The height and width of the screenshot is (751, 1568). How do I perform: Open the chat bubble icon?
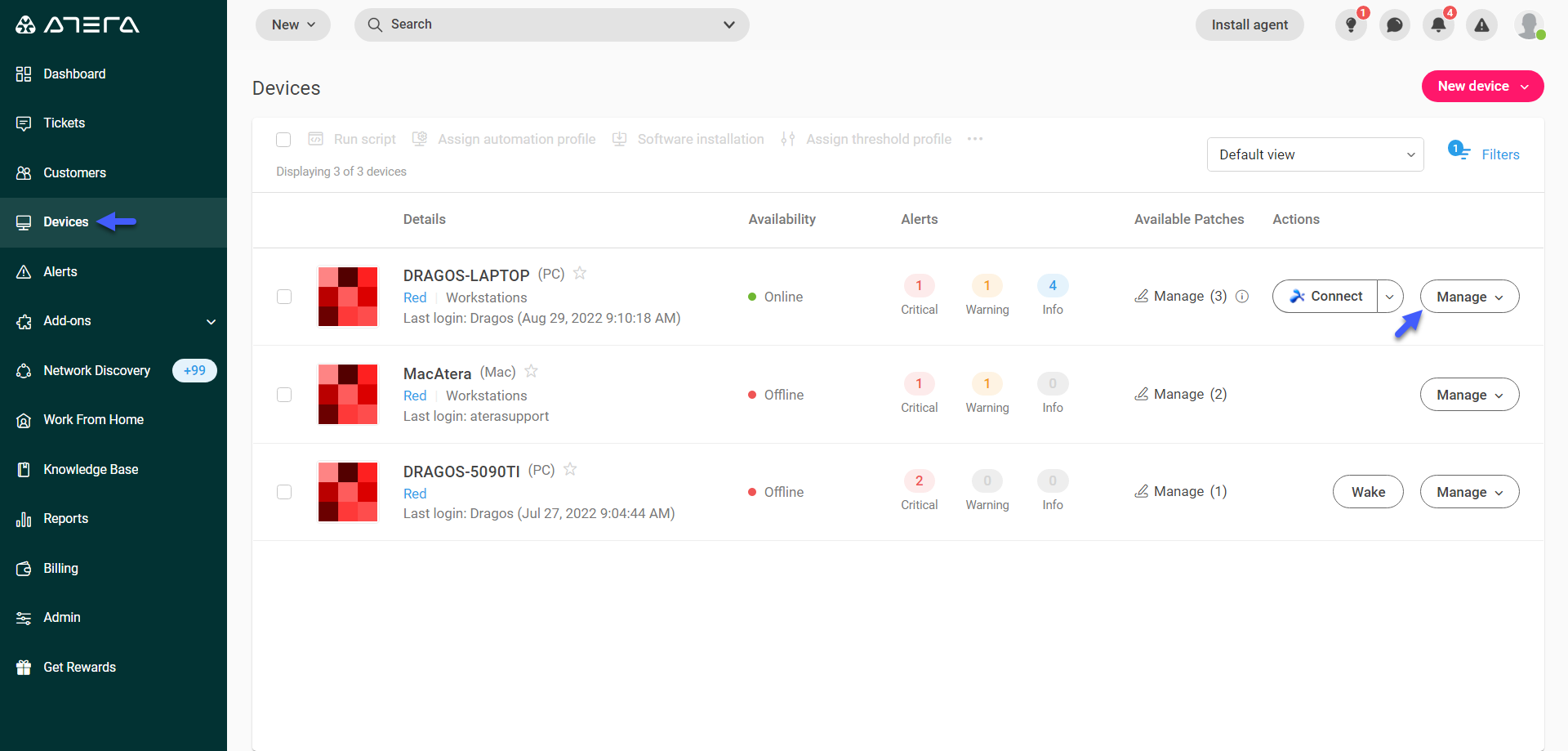1395,25
